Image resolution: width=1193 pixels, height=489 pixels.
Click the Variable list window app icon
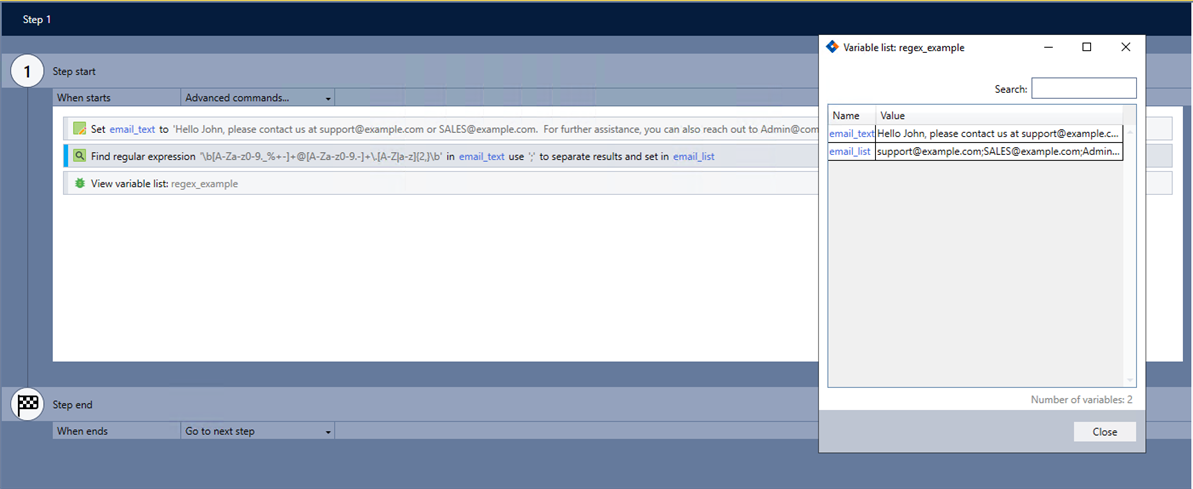click(832, 47)
